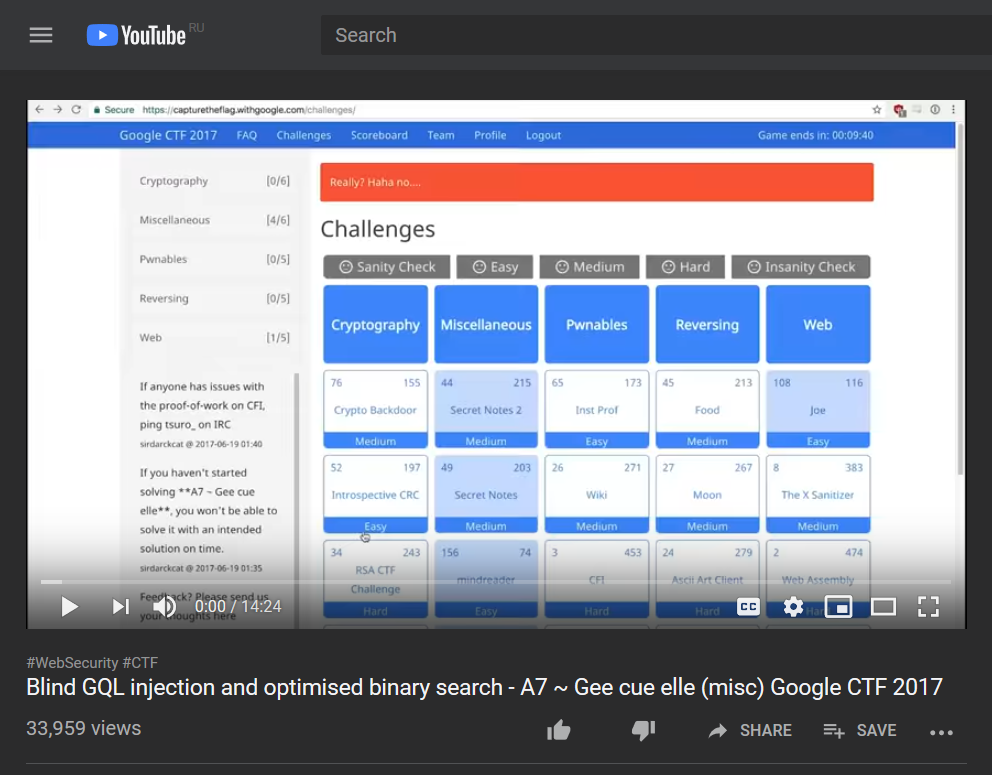Open the #WebSecurity hashtag link
This screenshot has height=775, width=992.
tap(72, 662)
